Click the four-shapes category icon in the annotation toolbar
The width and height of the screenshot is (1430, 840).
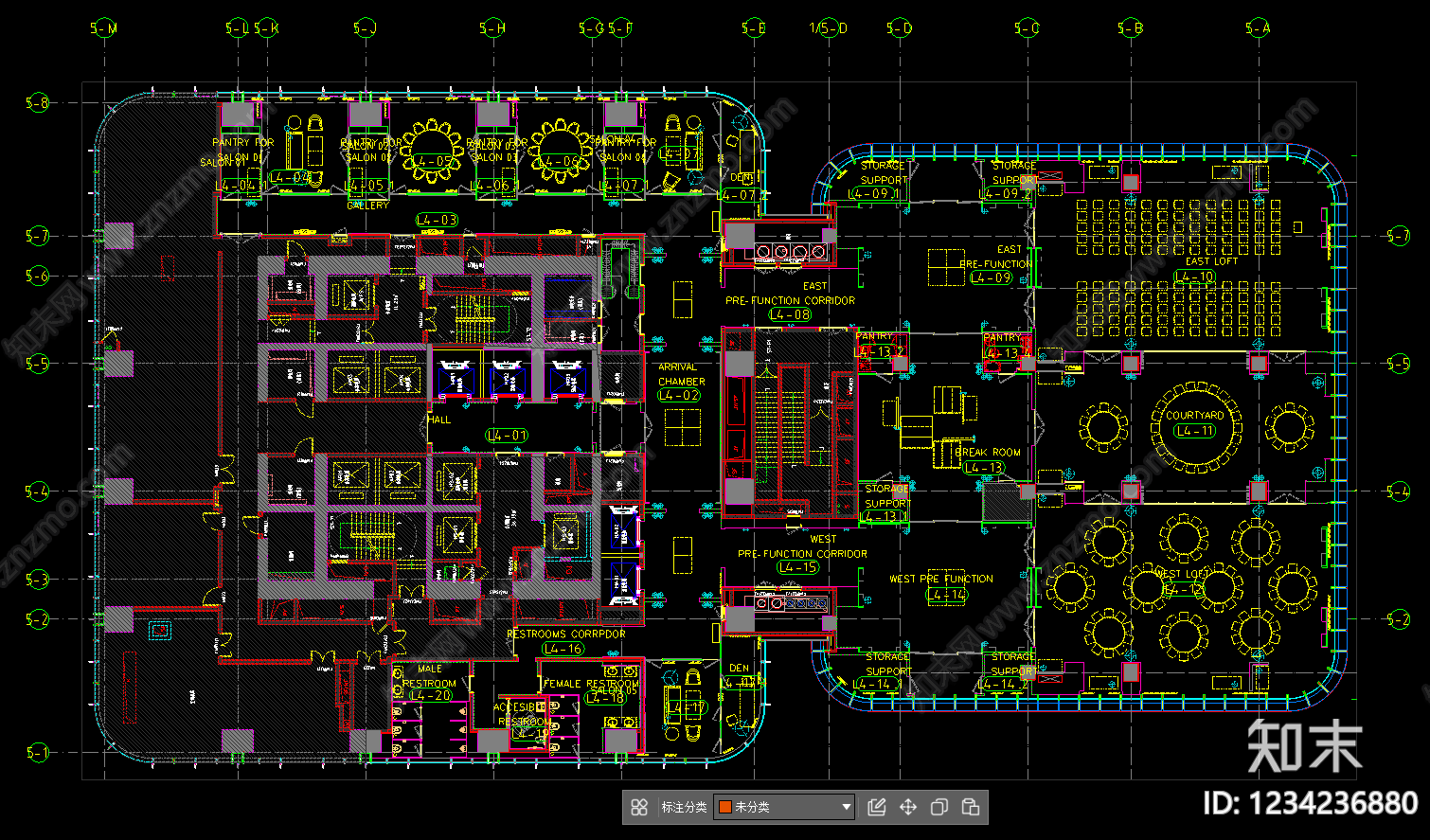(639, 807)
